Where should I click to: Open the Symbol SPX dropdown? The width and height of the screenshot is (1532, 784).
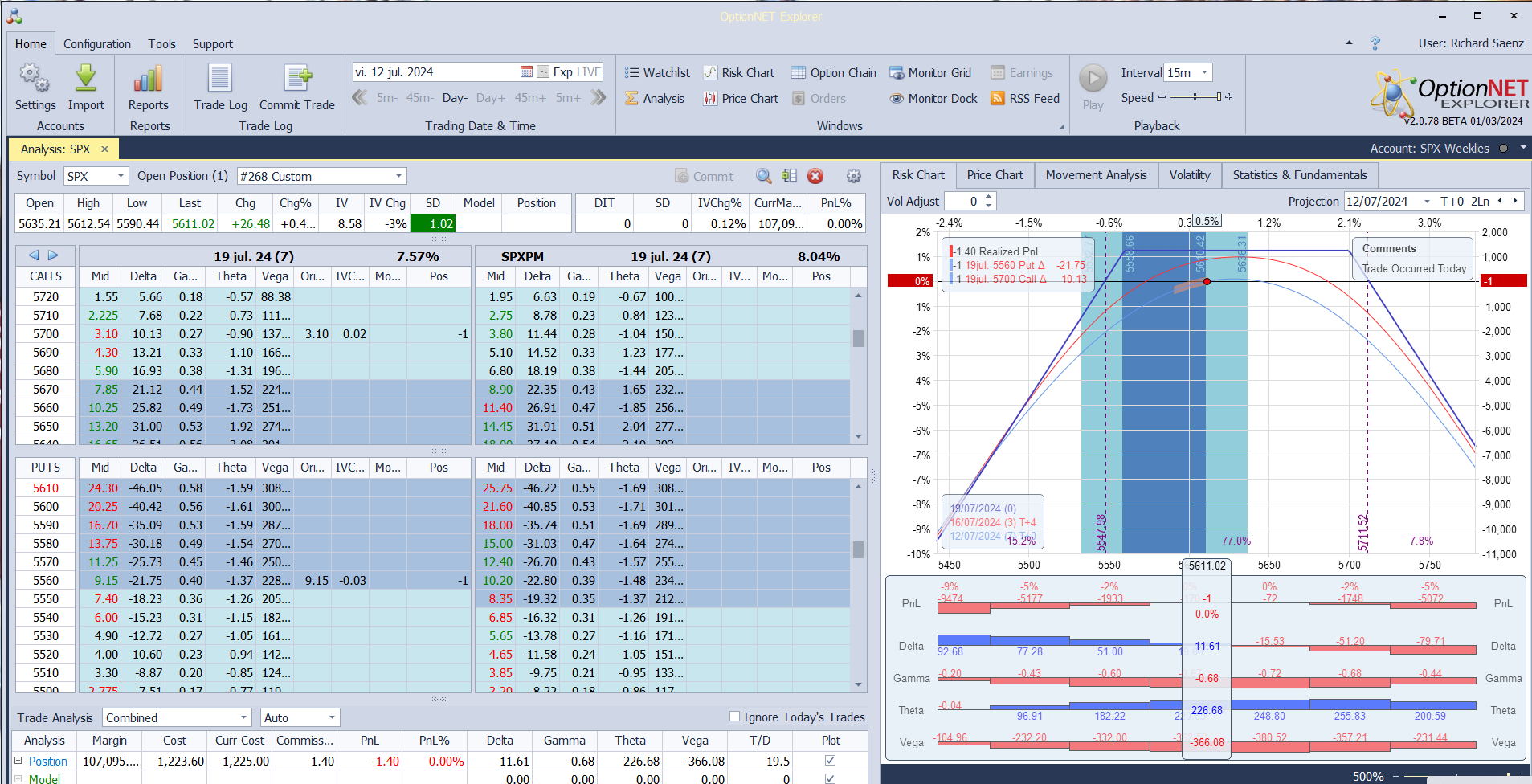[121, 176]
